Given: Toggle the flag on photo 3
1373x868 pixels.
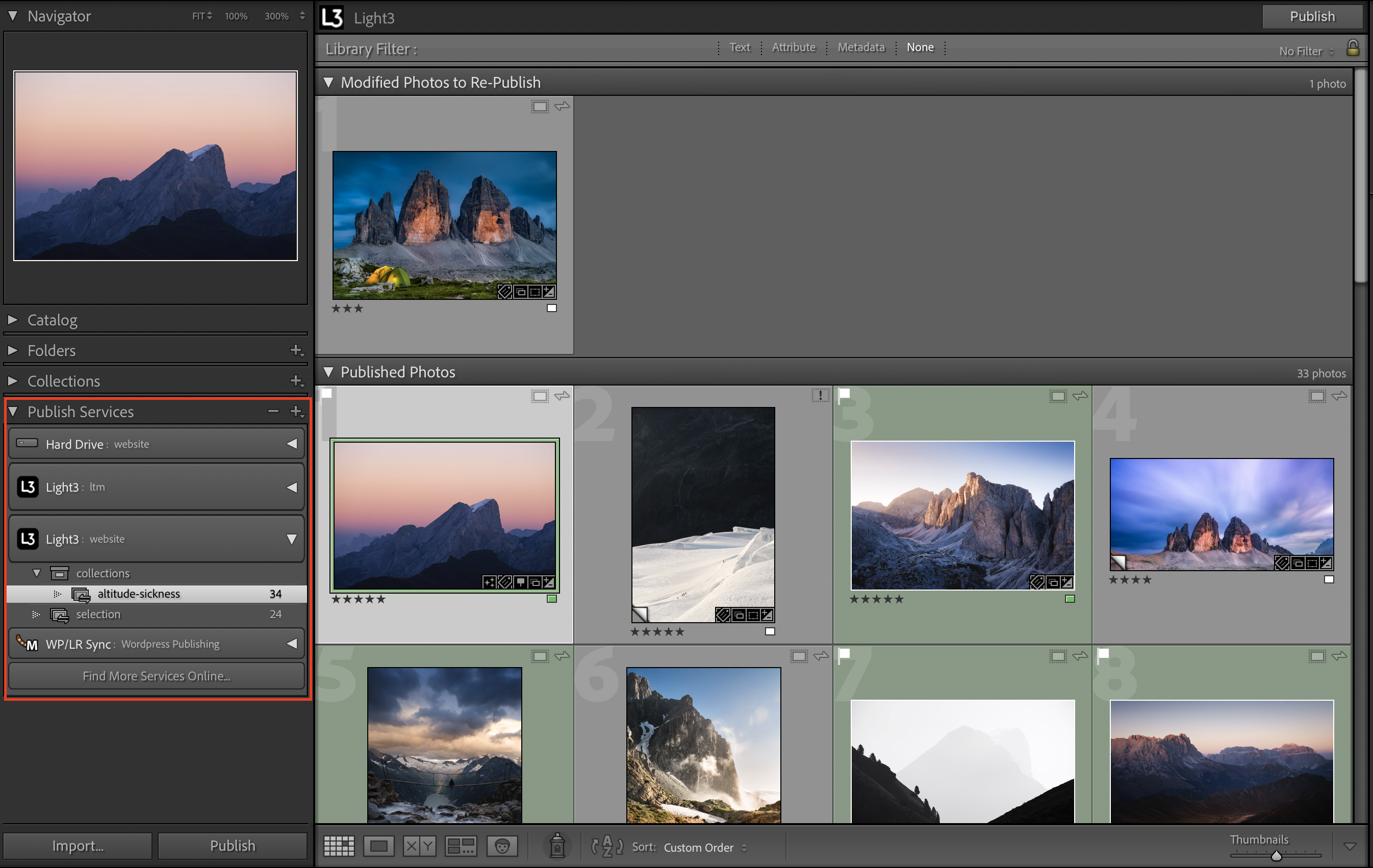Looking at the screenshot, I should click(x=844, y=394).
